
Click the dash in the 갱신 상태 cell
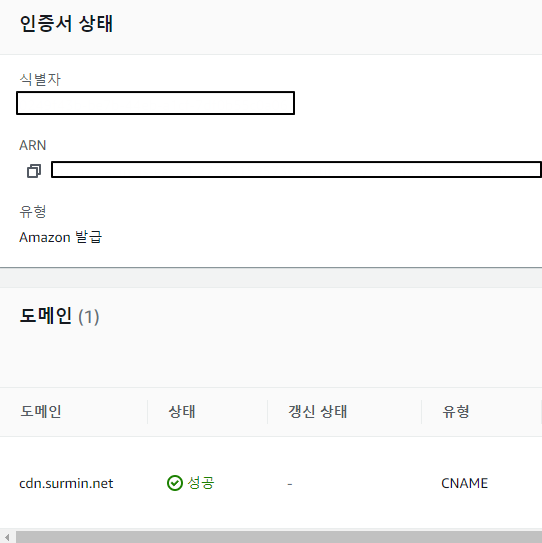[x=290, y=484]
